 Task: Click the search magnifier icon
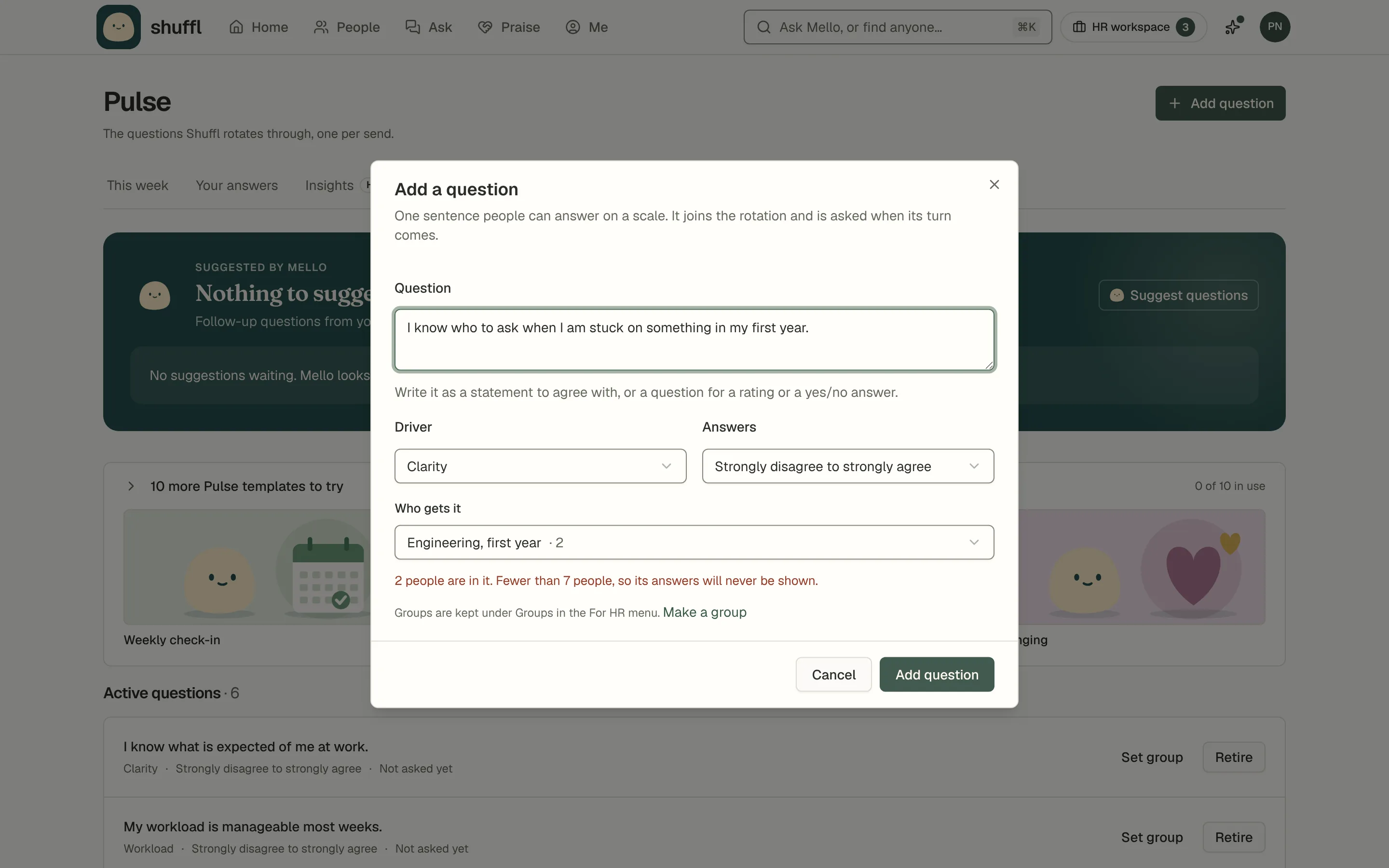point(763,27)
